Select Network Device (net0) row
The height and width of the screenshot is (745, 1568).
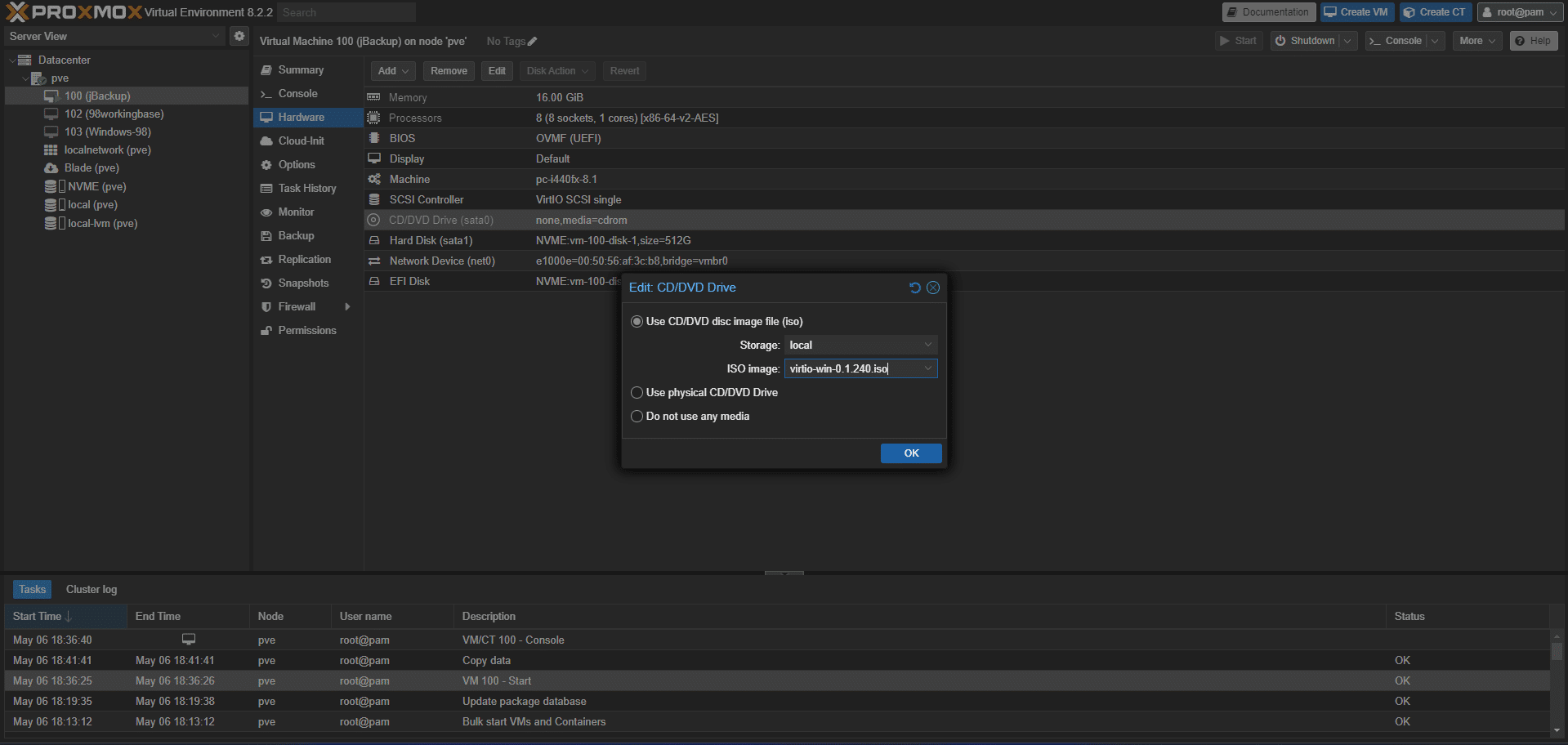964,261
